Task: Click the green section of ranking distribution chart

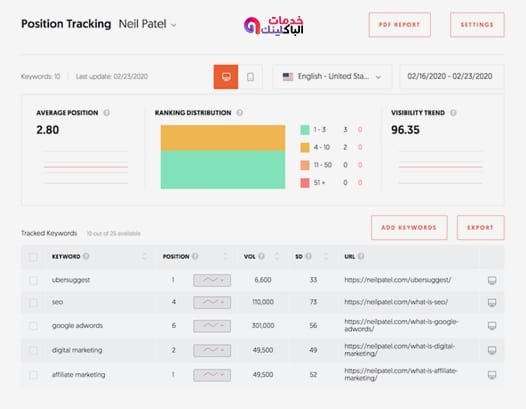Action: pyautogui.click(x=223, y=169)
